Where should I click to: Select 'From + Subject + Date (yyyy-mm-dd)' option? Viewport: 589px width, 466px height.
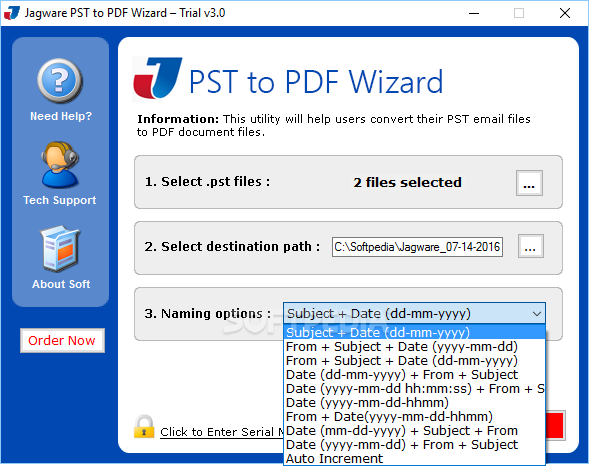click(x=414, y=347)
